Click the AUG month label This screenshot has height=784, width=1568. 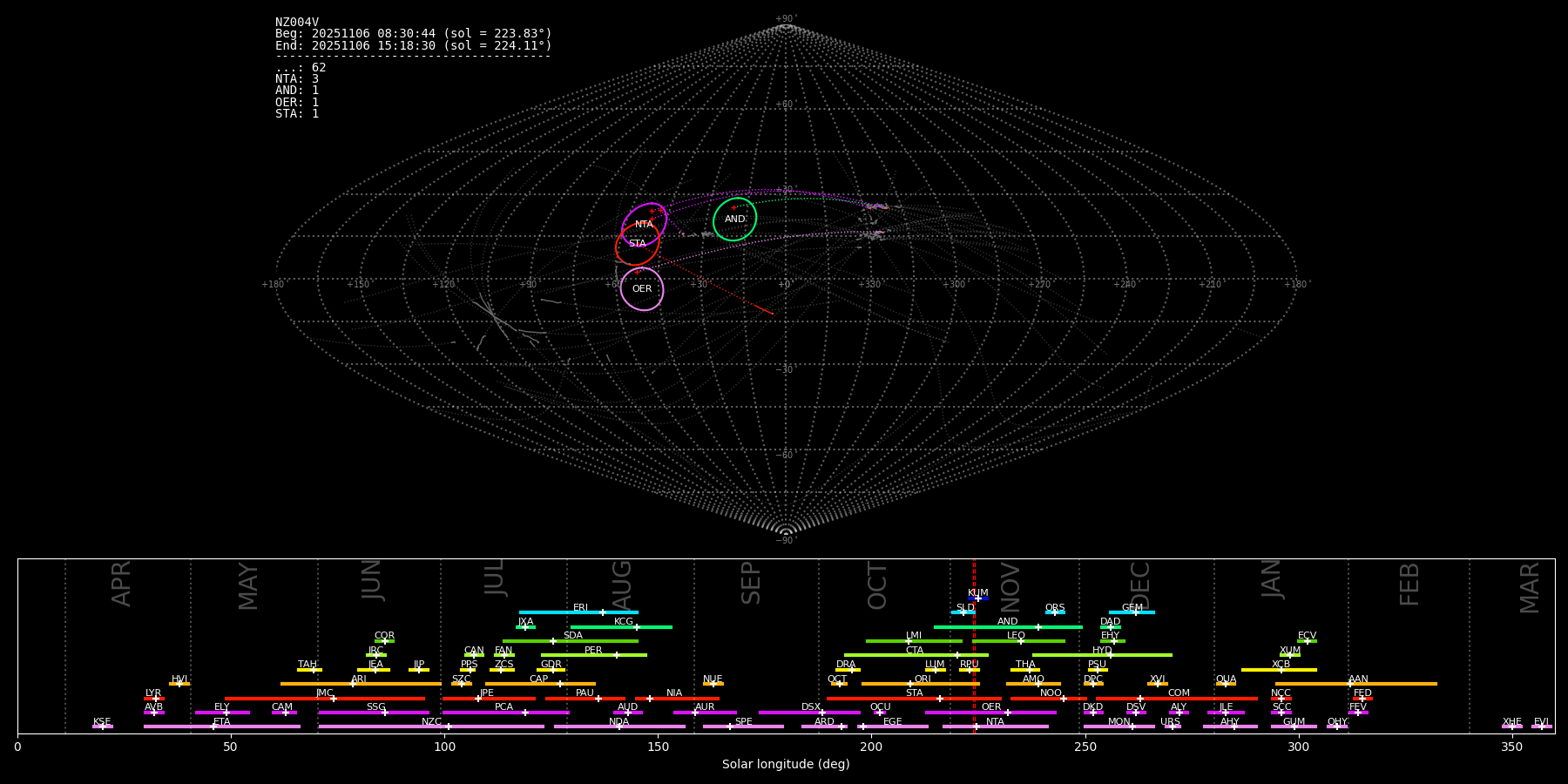622,584
